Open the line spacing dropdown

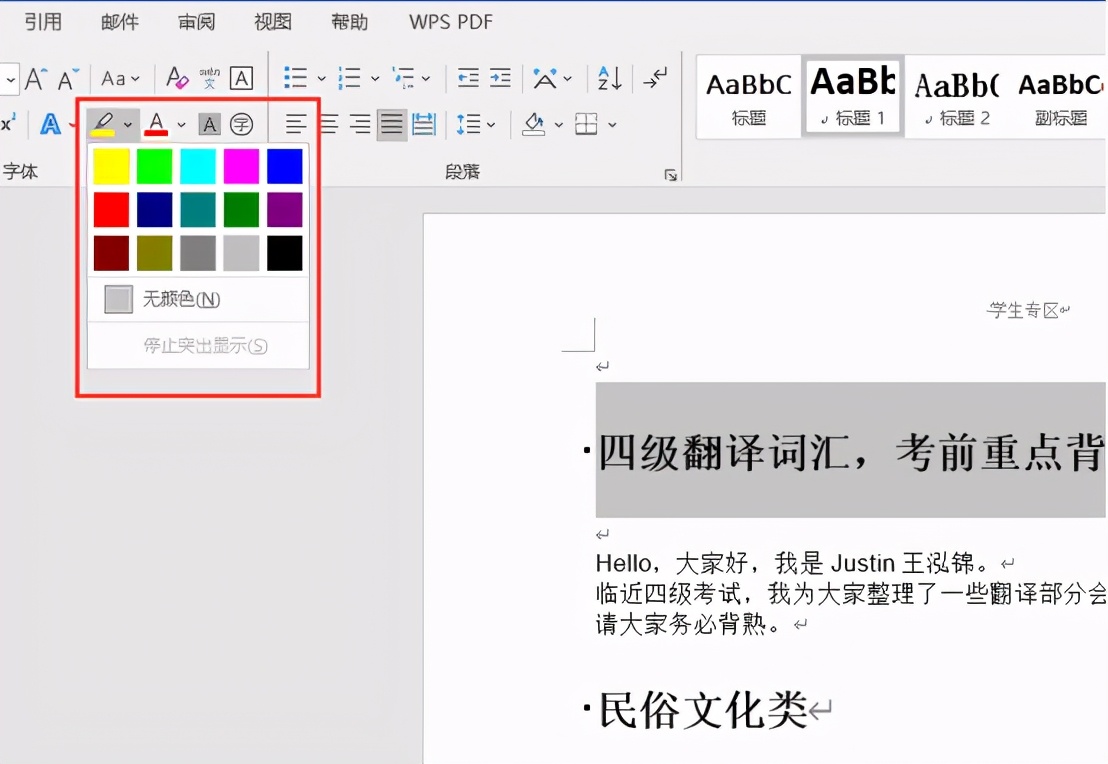[489, 122]
